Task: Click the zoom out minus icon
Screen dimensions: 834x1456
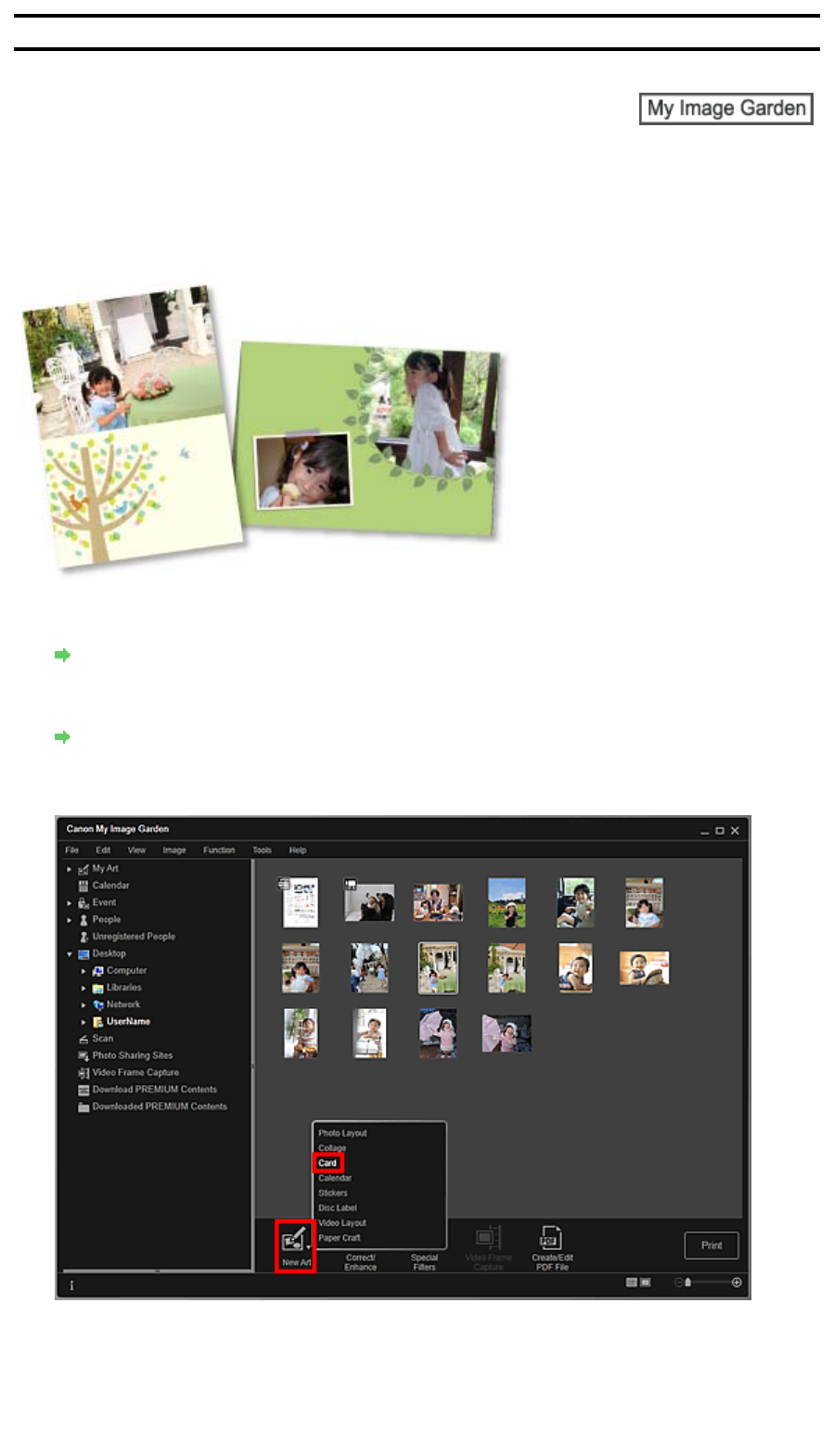Action: click(x=678, y=1283)
